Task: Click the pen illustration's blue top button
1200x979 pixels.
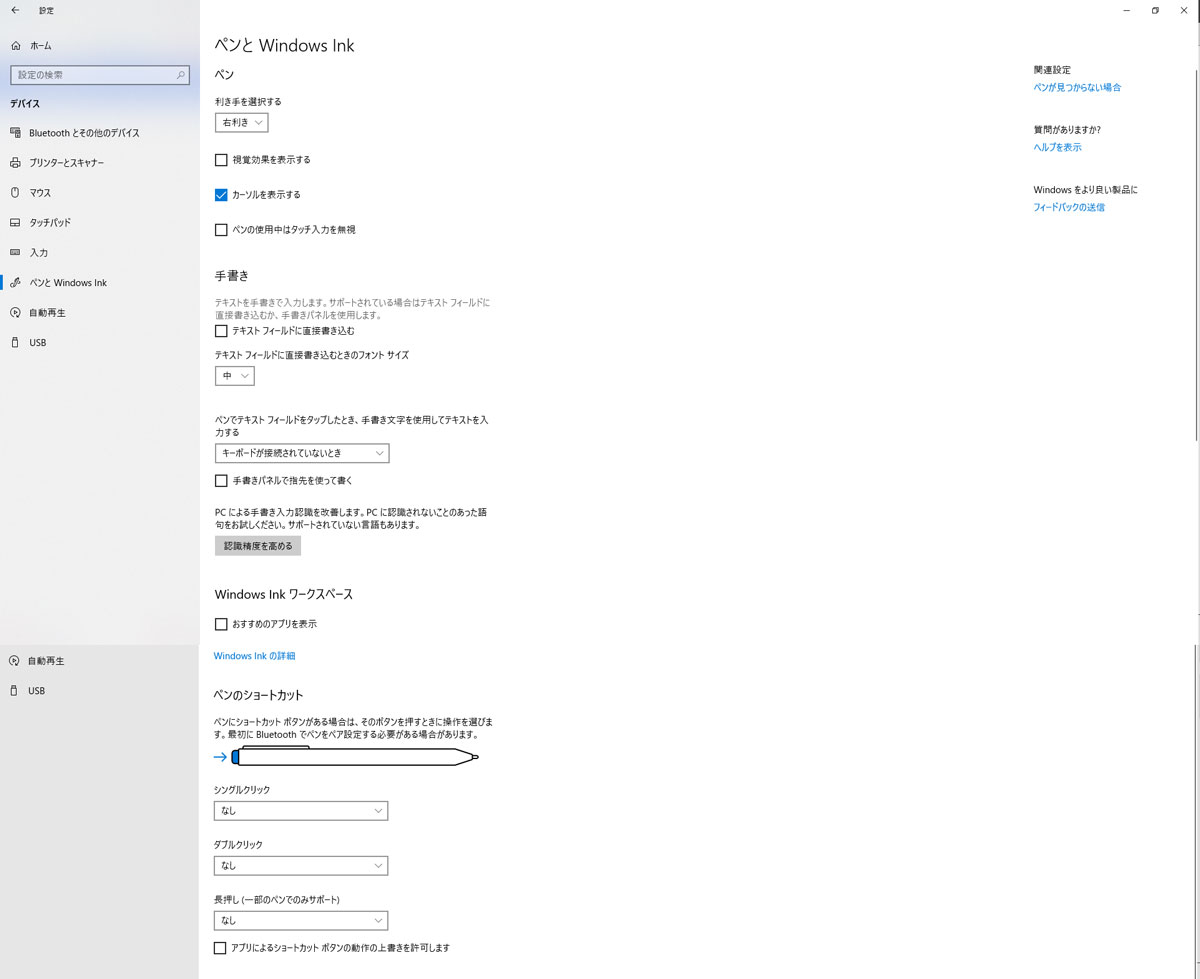Action: [236, 757]
